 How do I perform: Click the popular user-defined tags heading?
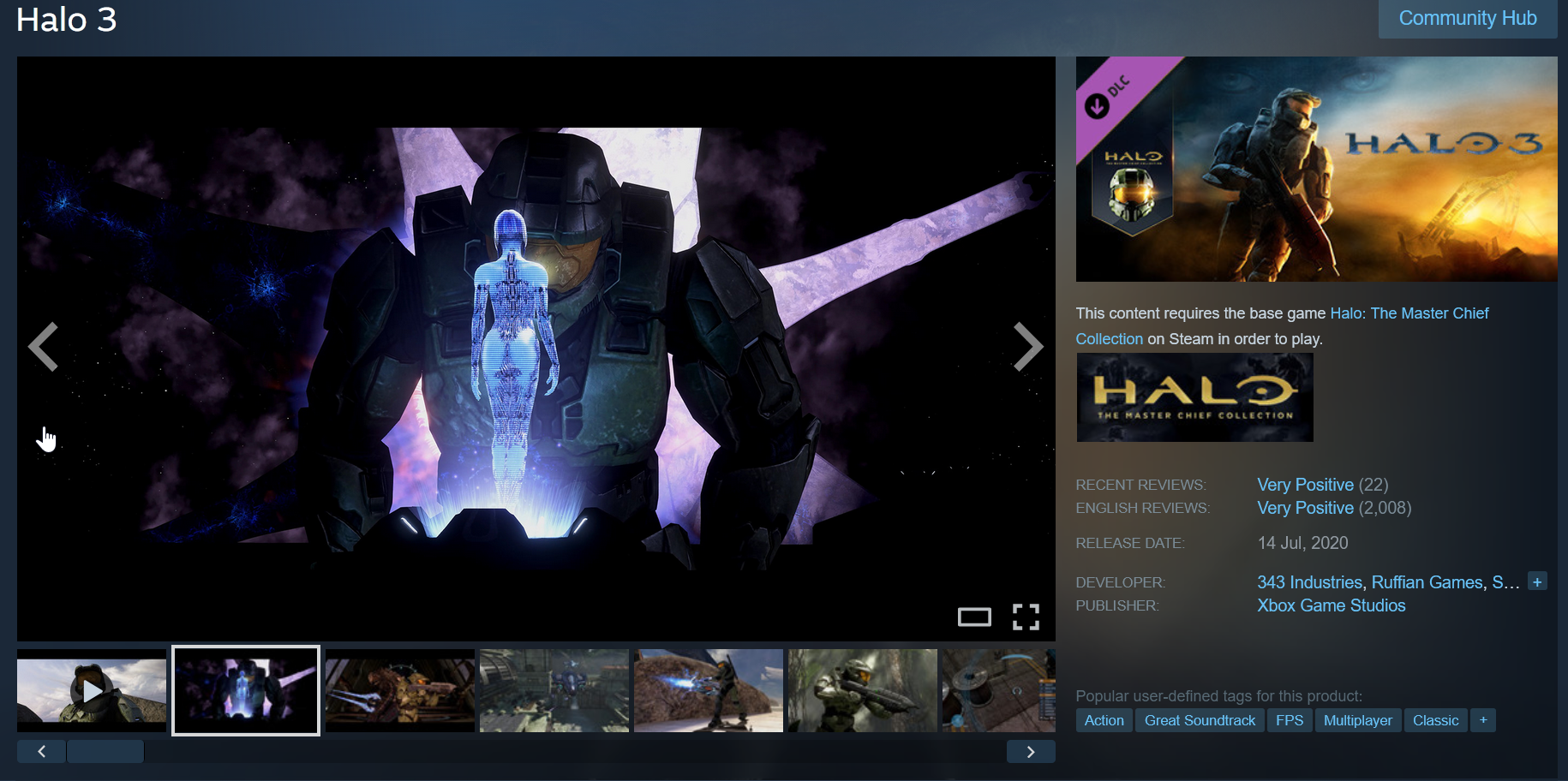1219,696
